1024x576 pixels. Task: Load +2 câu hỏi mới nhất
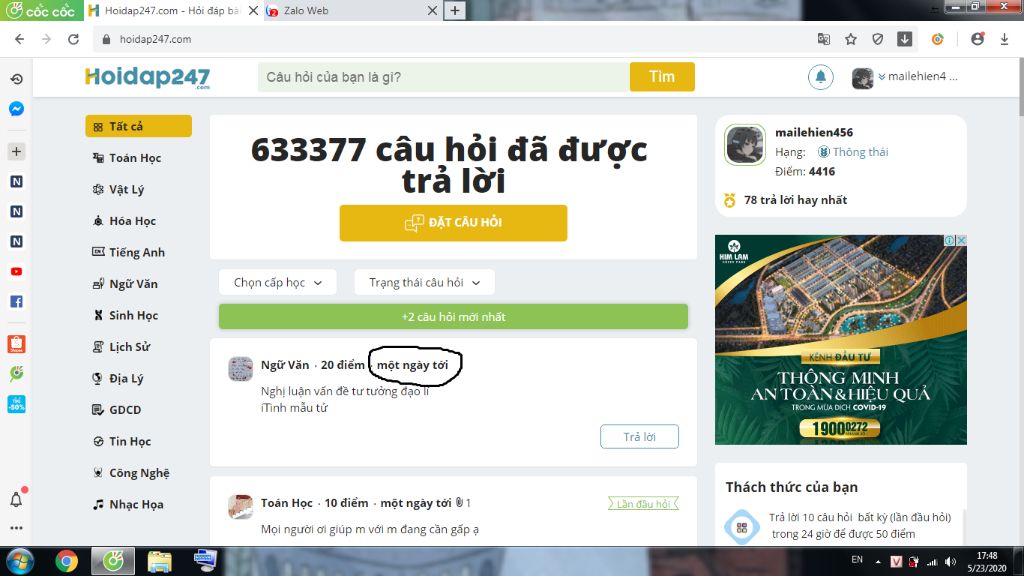453,317
